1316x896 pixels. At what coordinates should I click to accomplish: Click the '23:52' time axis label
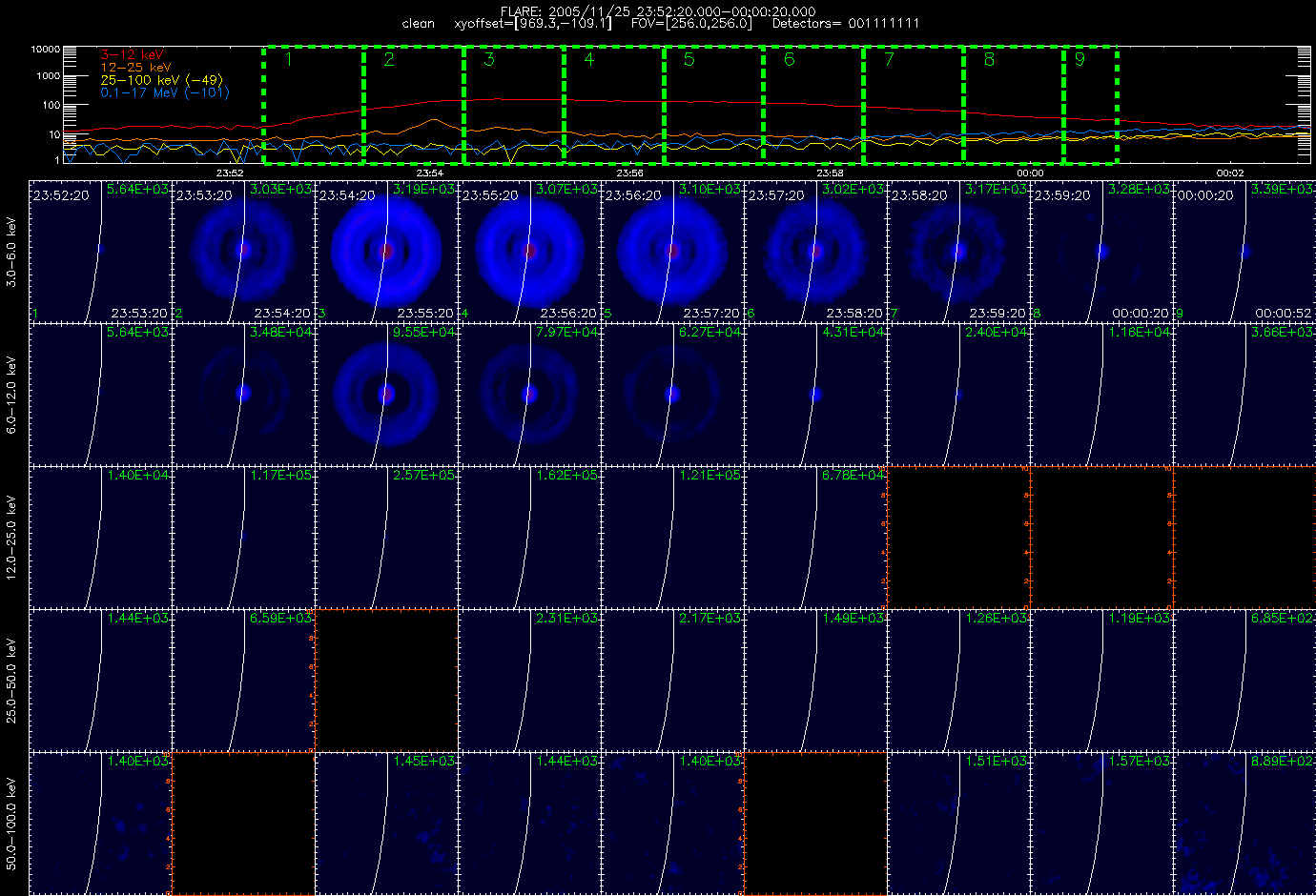pos(230,173)
